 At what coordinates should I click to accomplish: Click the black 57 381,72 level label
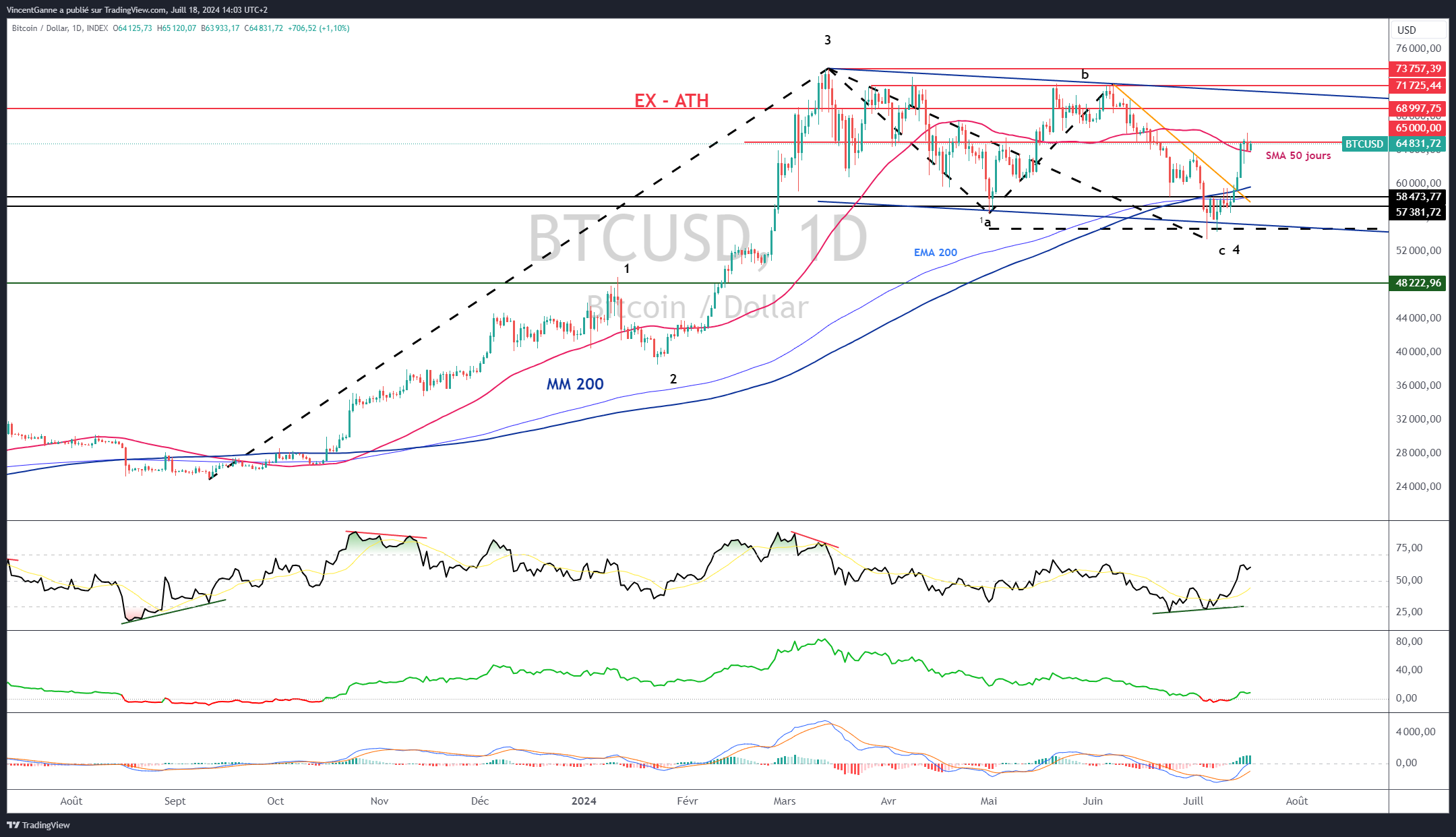point(1418,212)
